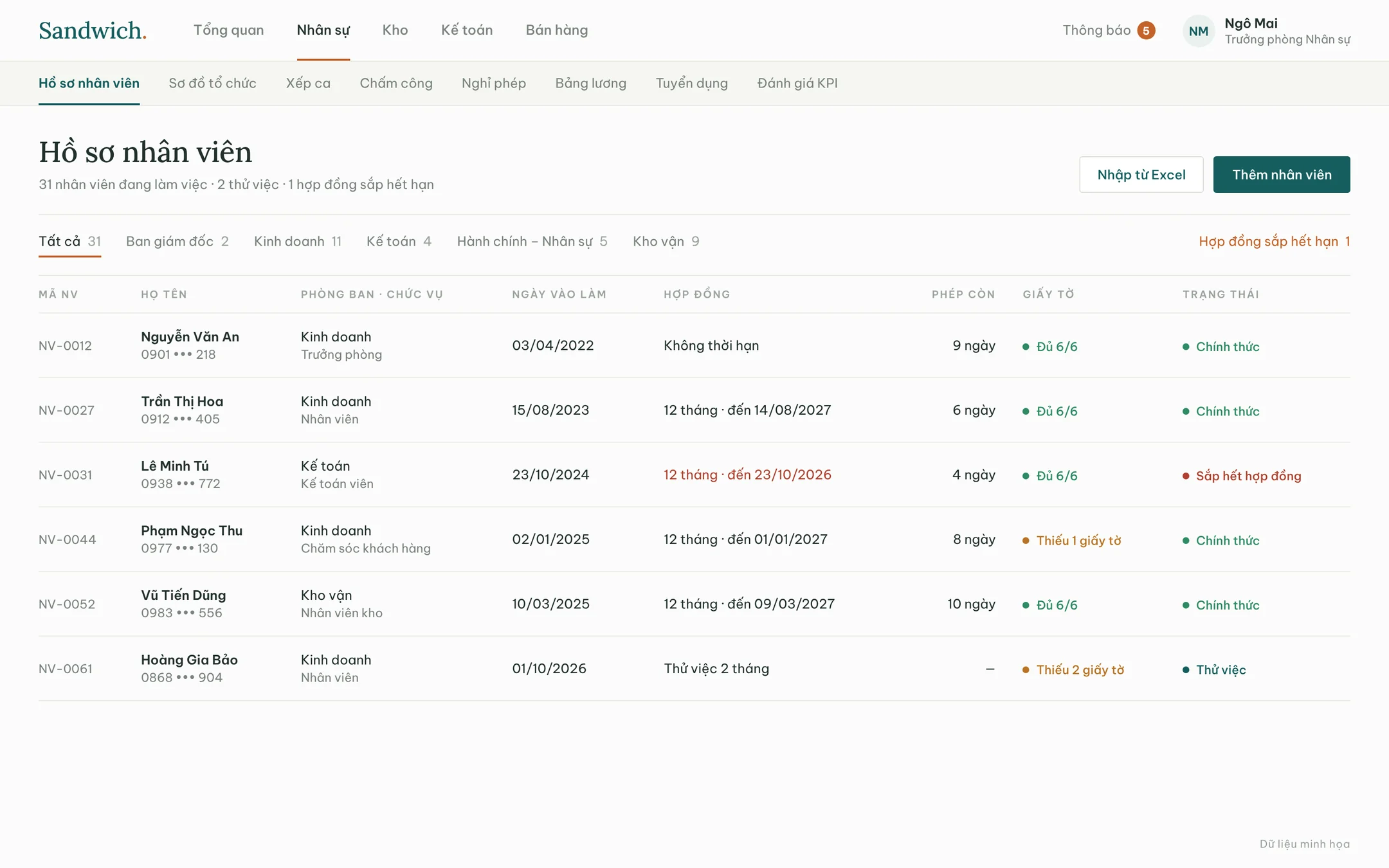This screenshot has width=1389, height=868.
Task: Select the Nhân sự menu
Action: [x=323, y=30]
